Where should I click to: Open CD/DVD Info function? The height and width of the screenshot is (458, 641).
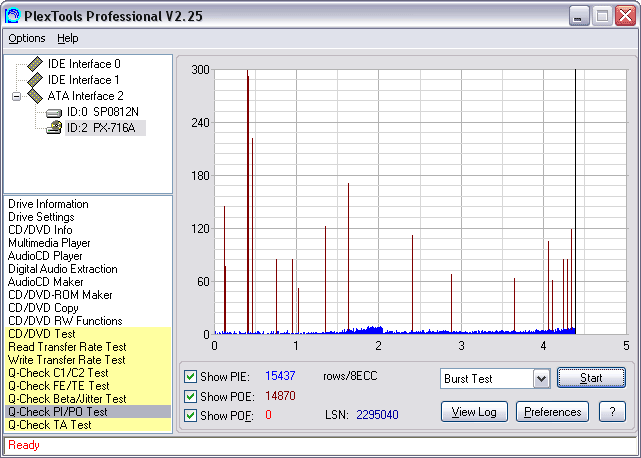40,230
